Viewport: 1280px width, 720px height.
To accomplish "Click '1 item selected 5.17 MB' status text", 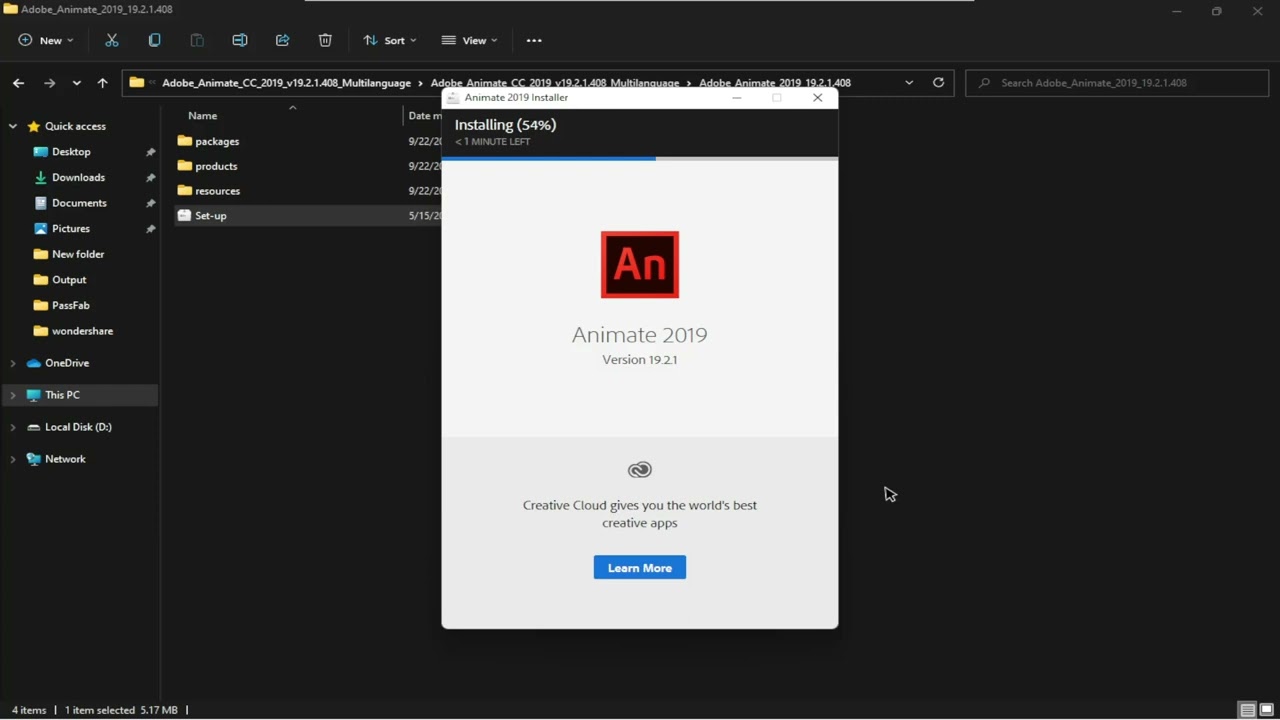I will (121, 710).
